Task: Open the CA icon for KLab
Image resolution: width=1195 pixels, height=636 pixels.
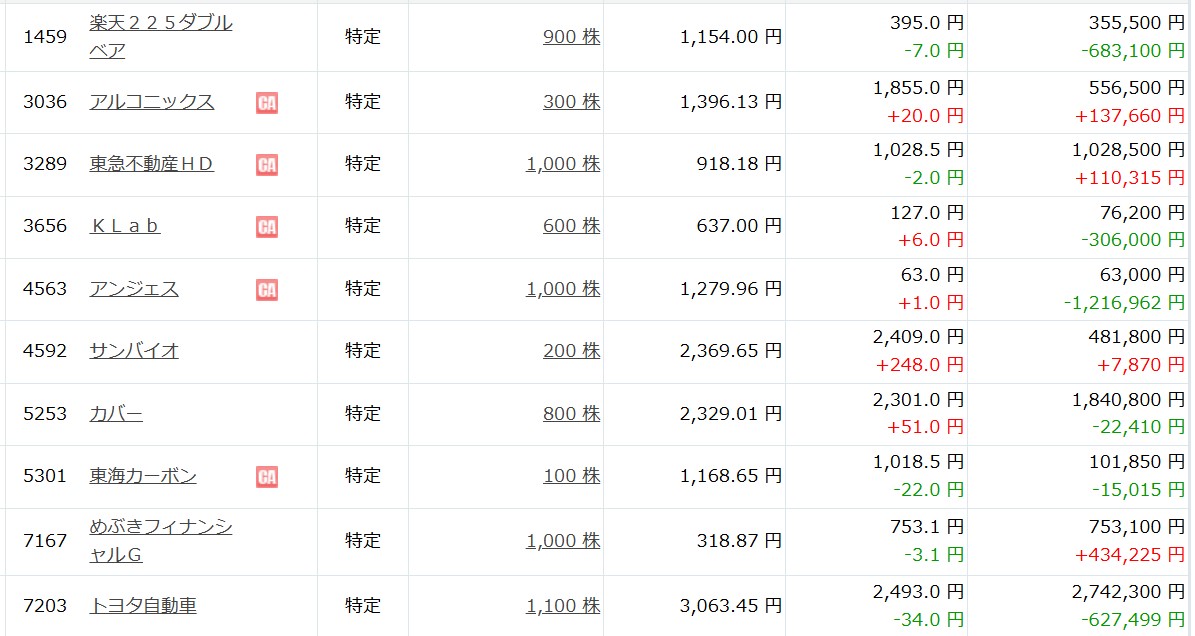Action: pyautogui.click(x=267, y=226)
